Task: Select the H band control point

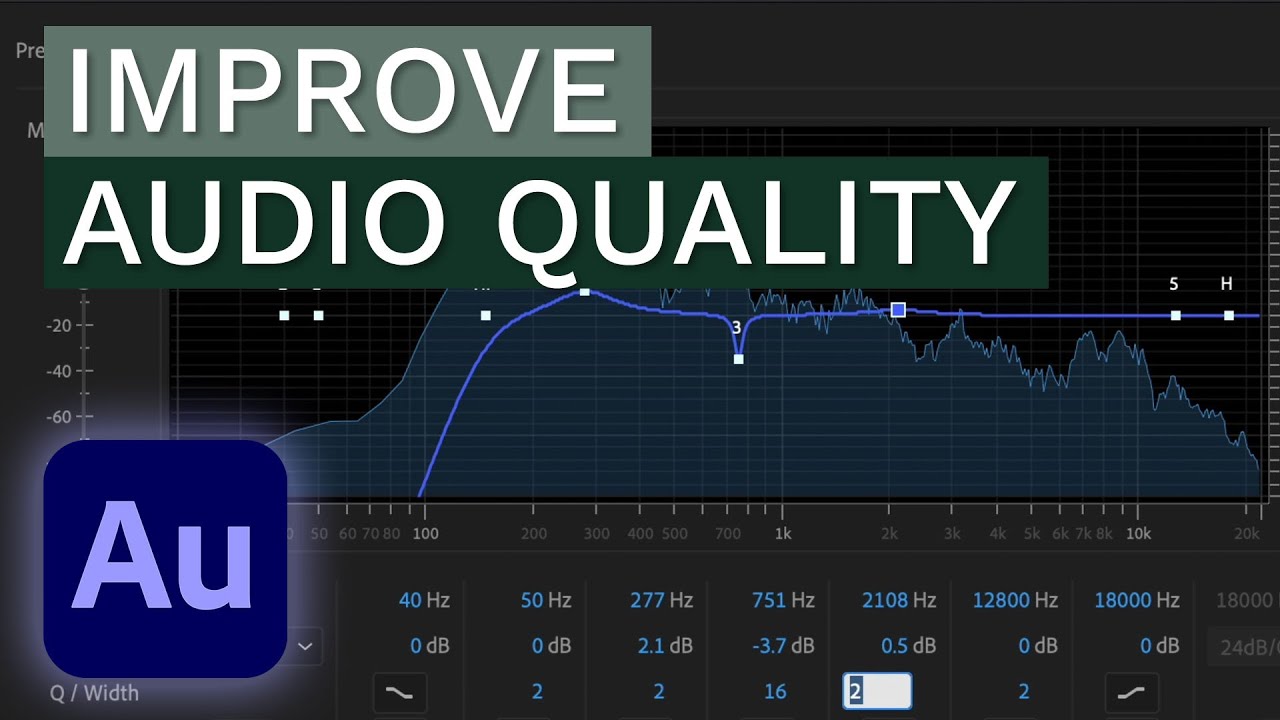Action: [1228, 315]
